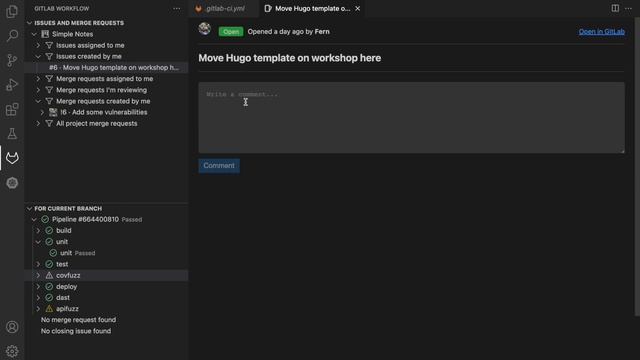The image size is (640, 360).
Task: Expand the covfuzz stage
Action: pos(38,276)
